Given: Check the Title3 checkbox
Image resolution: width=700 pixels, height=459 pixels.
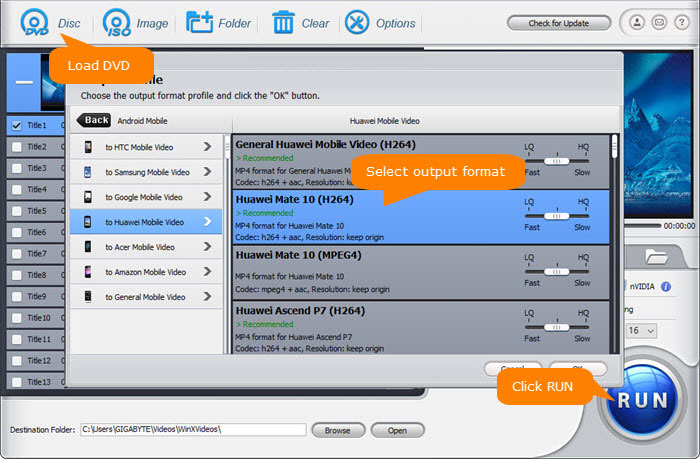Looking at the screenshot, I should coord(17,168).
